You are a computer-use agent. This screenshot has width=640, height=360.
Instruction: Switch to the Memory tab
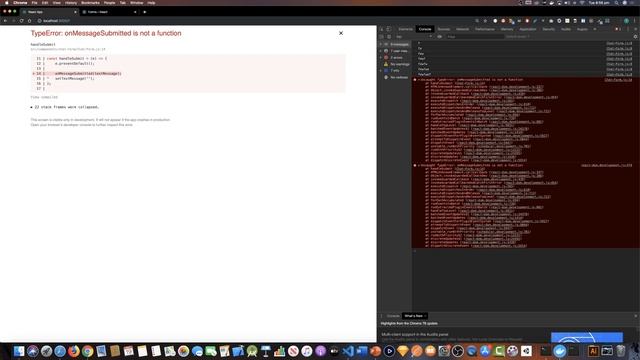(507, 29)
